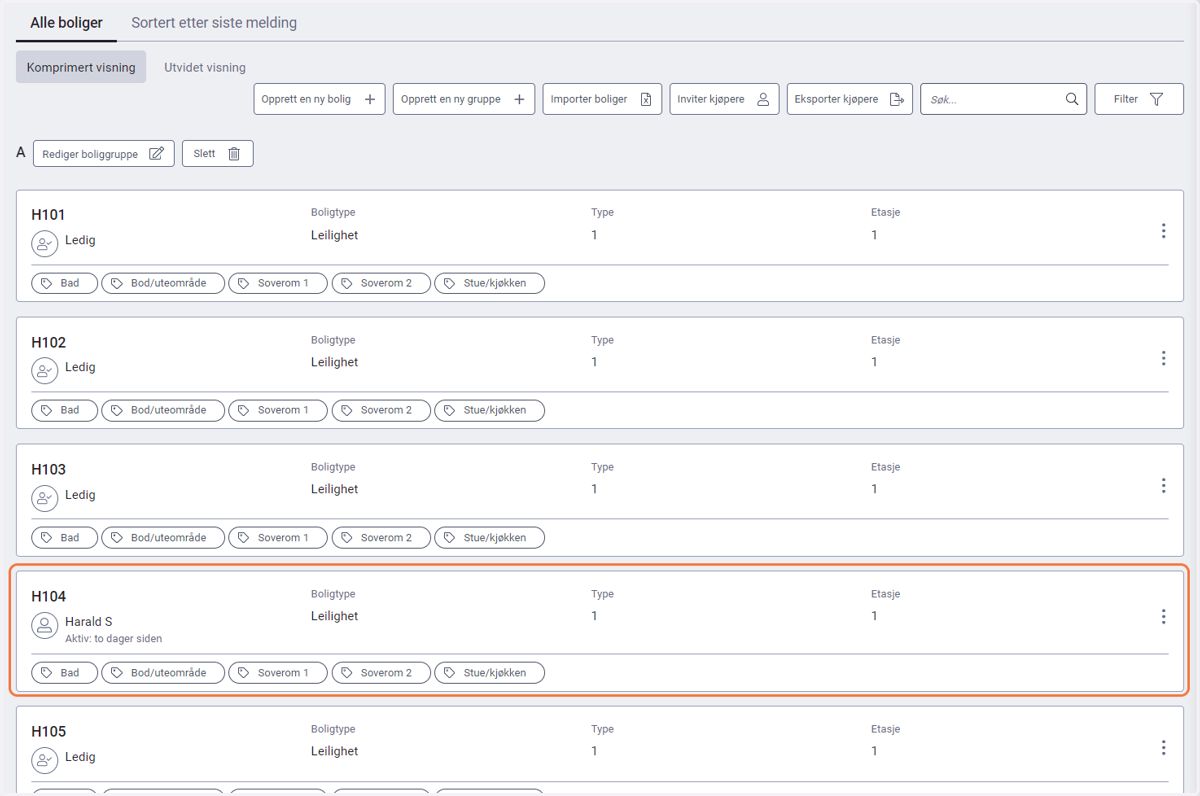Select Soverom 2 tag on H104
The image size is (1200, 796).
[x=381, y=672]
